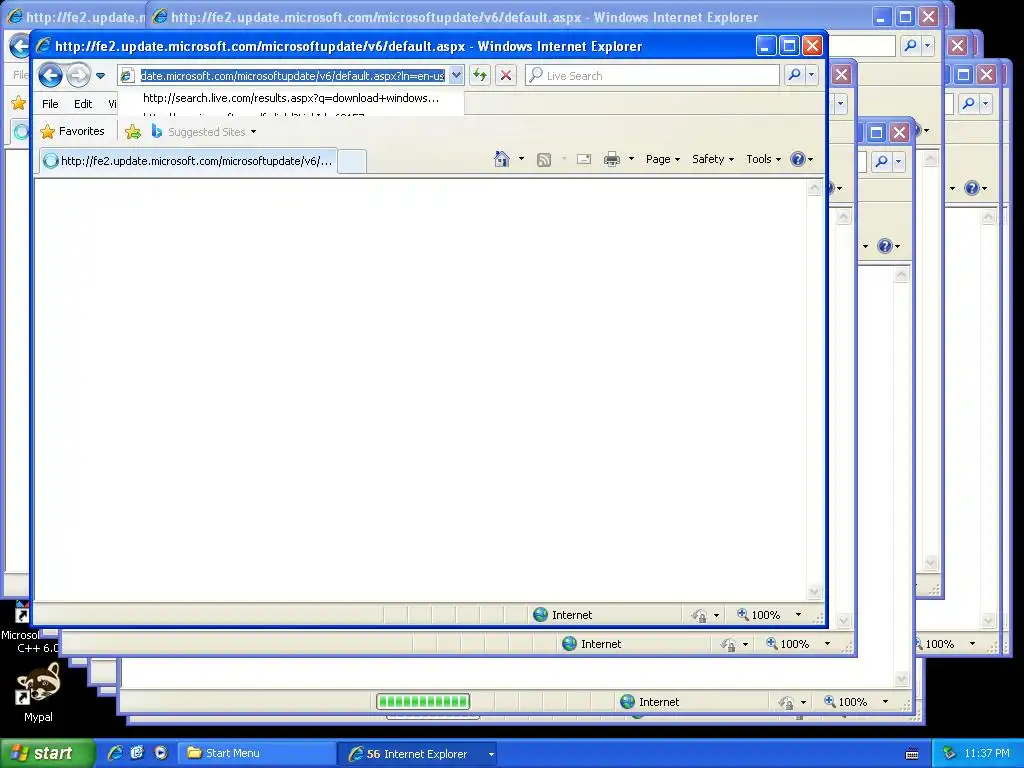Open the Help icon menu in command bar
The height and width of the screenshot is (768, 1024).
coord(801,159)
